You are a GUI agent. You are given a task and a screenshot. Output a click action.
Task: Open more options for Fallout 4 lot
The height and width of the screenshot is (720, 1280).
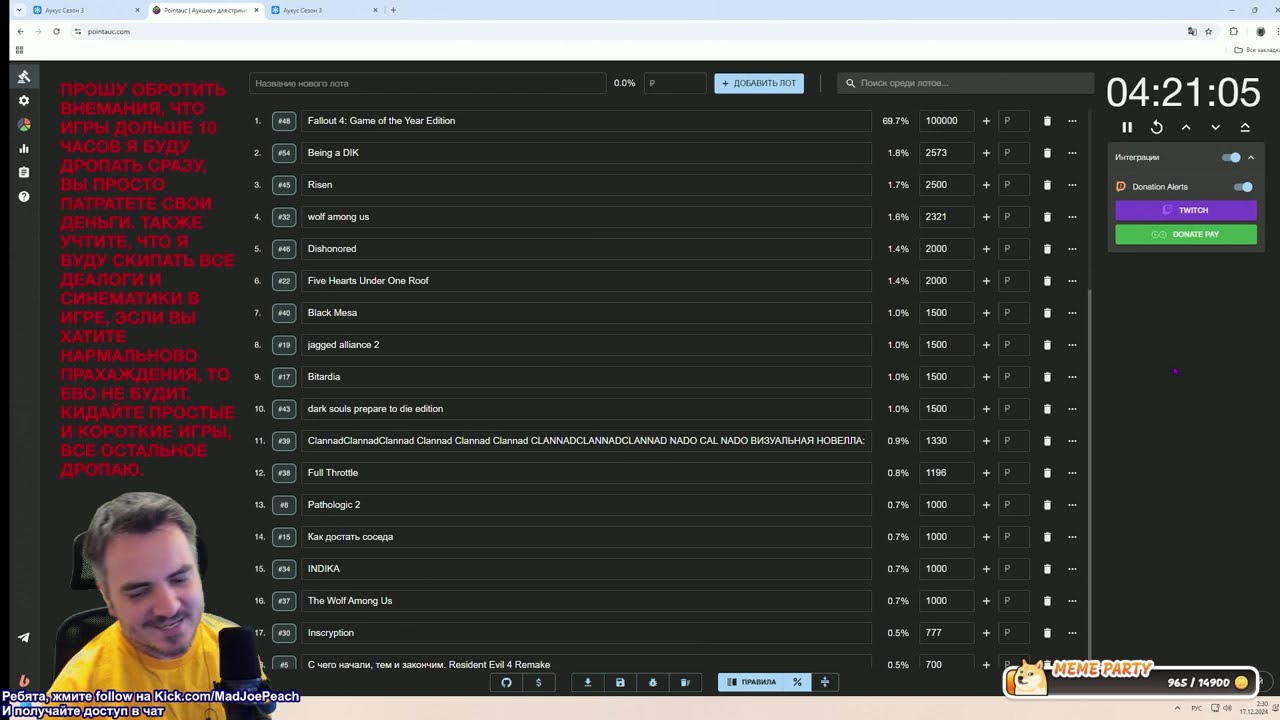coord(1072,121)
